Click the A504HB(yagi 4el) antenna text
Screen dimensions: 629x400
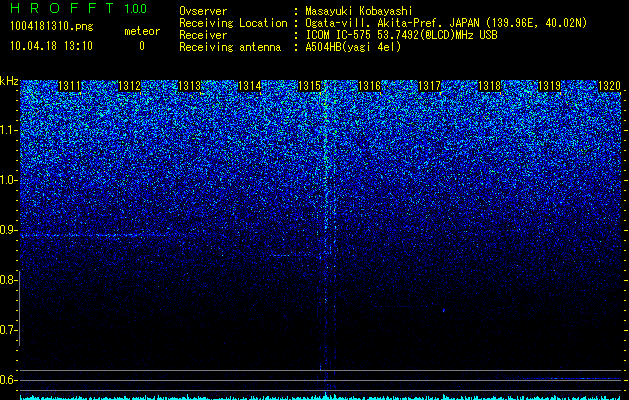coord(353,47)
